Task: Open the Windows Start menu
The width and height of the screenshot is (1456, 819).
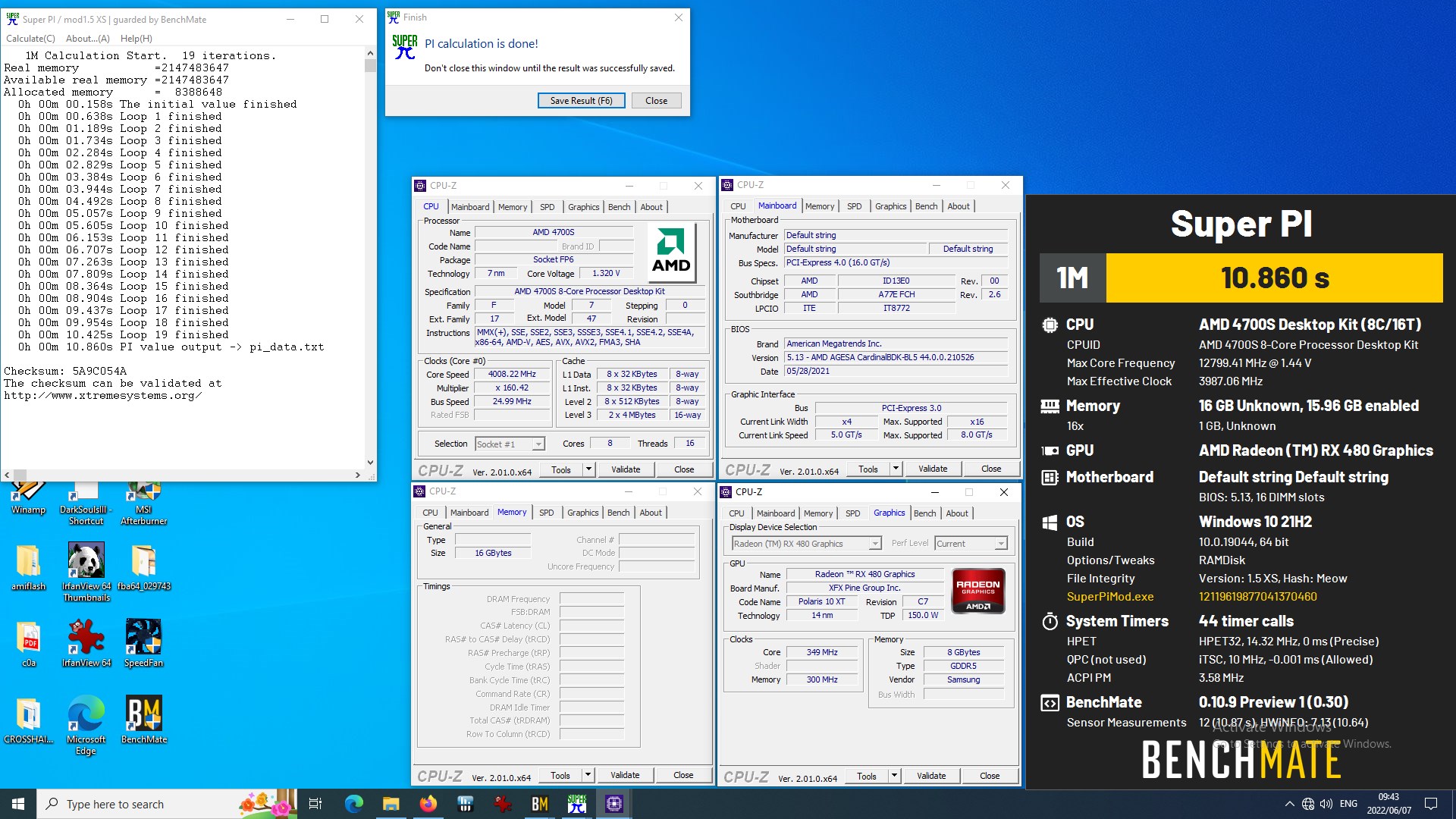Action: [18, 804]
